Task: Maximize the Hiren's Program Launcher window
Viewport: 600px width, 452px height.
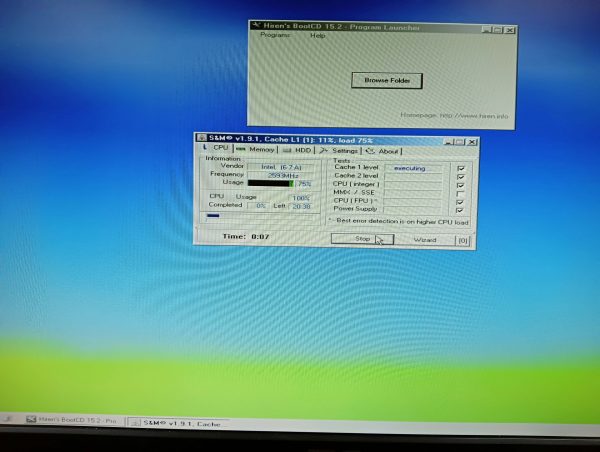Action: (x=497, y=31)
